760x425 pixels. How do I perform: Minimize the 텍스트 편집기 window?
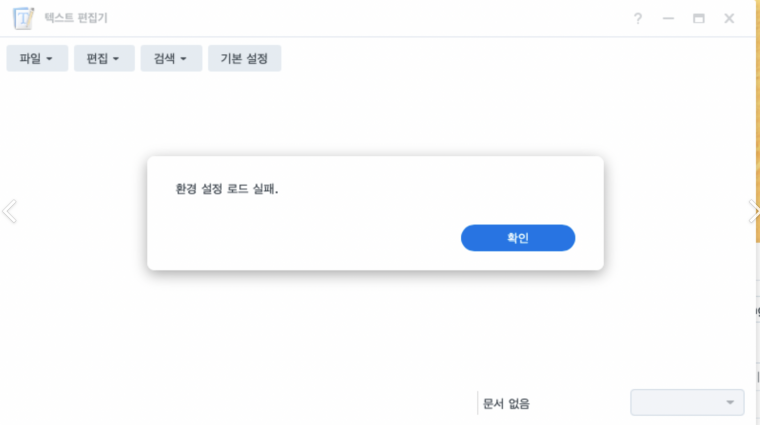(668, 18)
